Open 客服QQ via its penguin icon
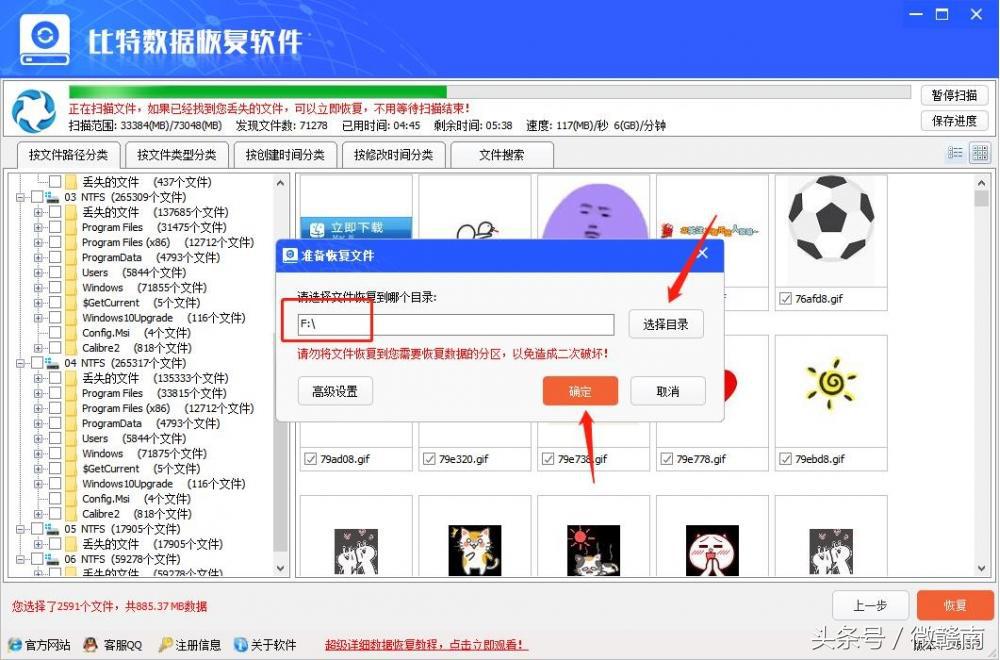 [90, 645]
